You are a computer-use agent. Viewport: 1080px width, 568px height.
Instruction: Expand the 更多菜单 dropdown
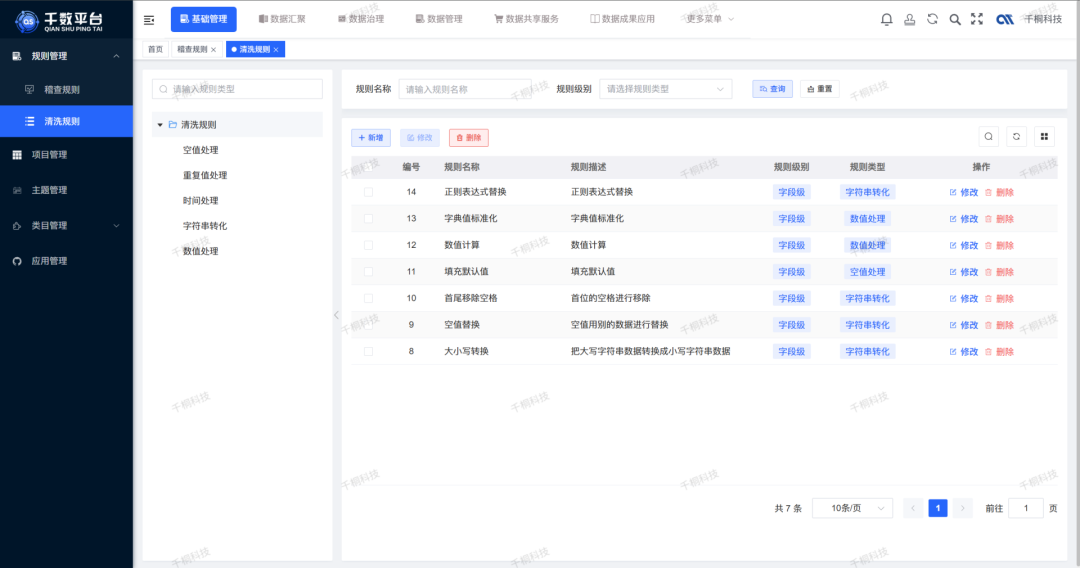tap(710, 19)
